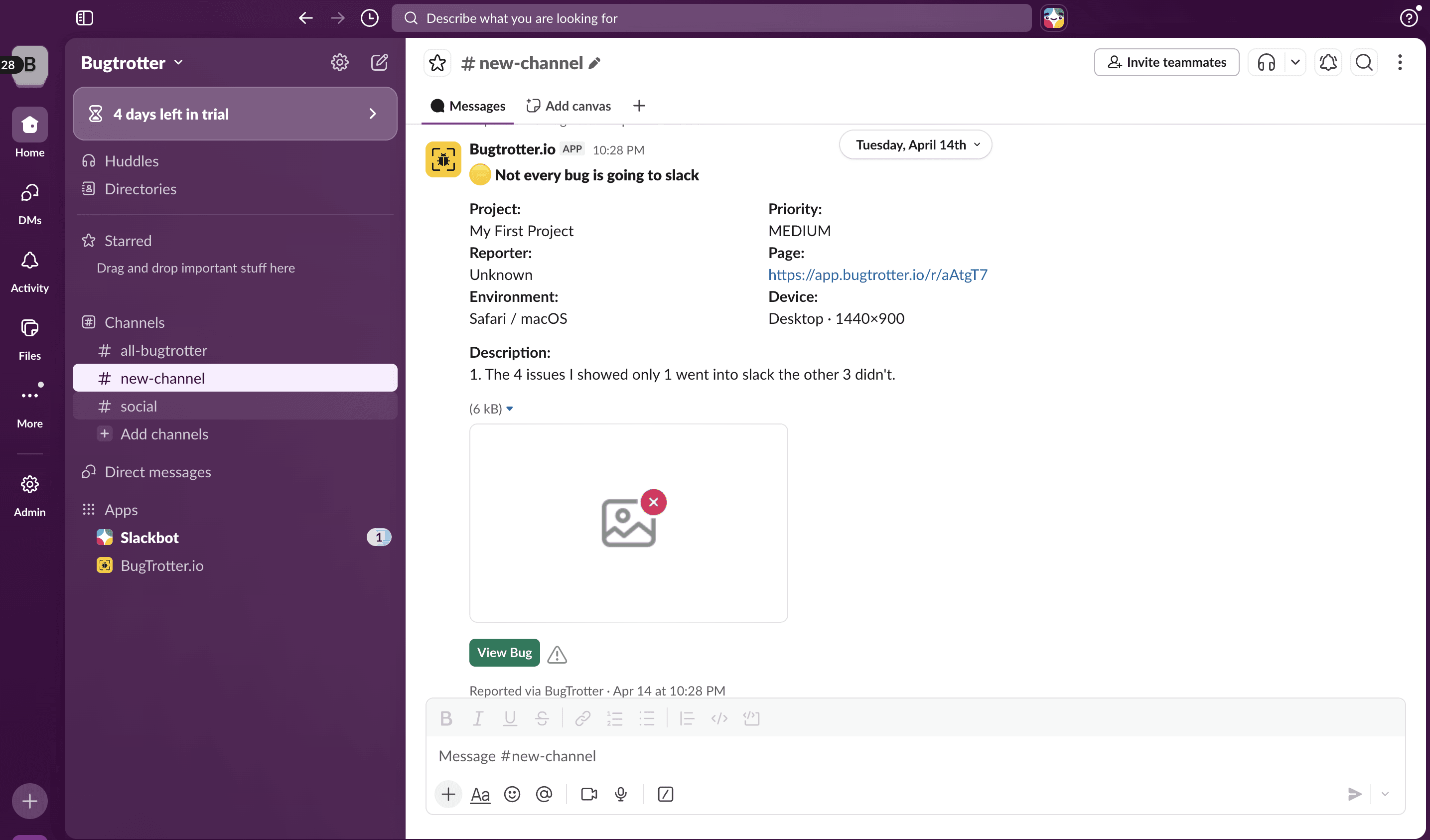Toggle ordered list formatting
This screenshot has height=840, width=1430.
click(614, 718)
